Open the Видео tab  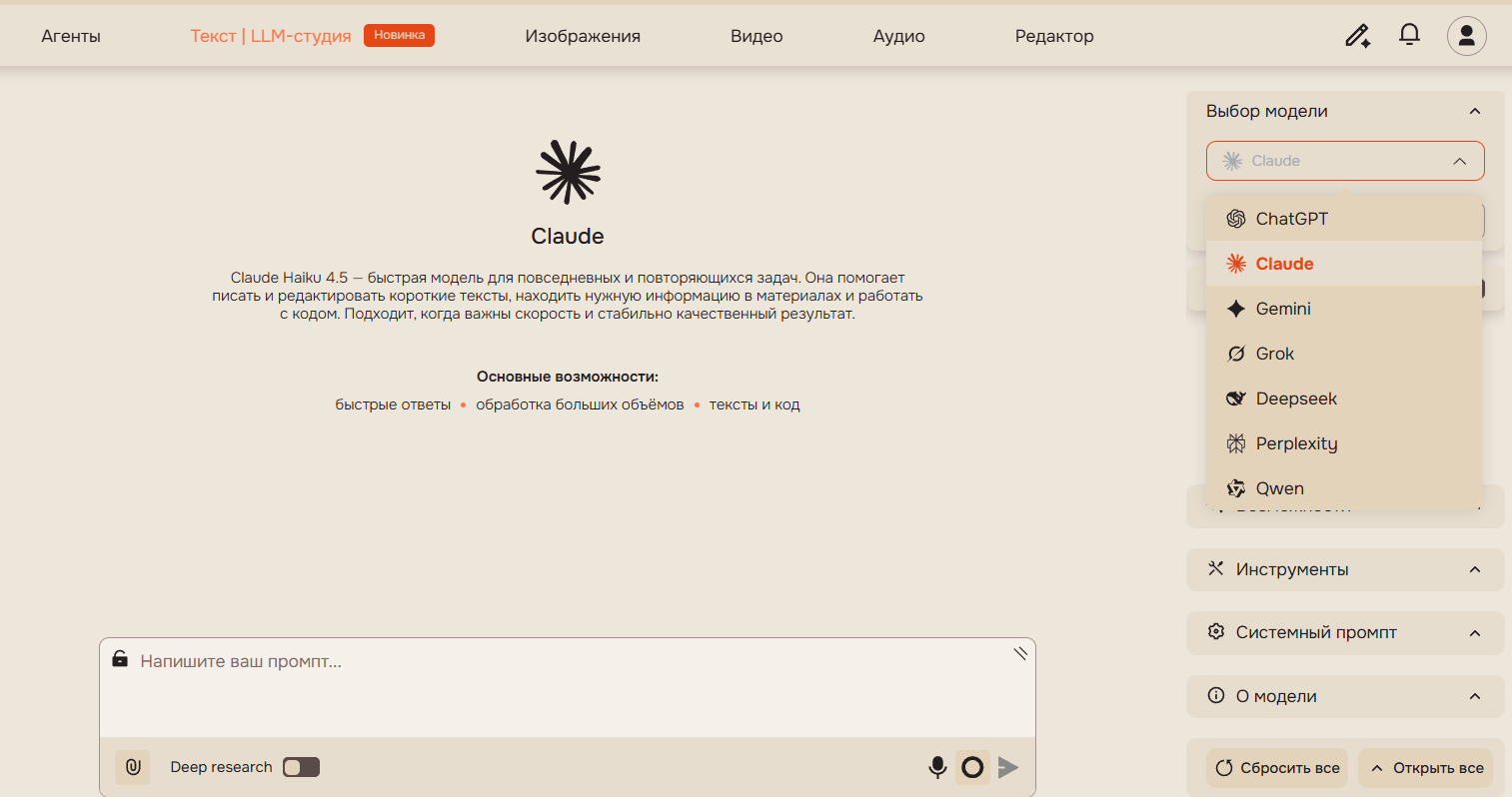point(756,36)
